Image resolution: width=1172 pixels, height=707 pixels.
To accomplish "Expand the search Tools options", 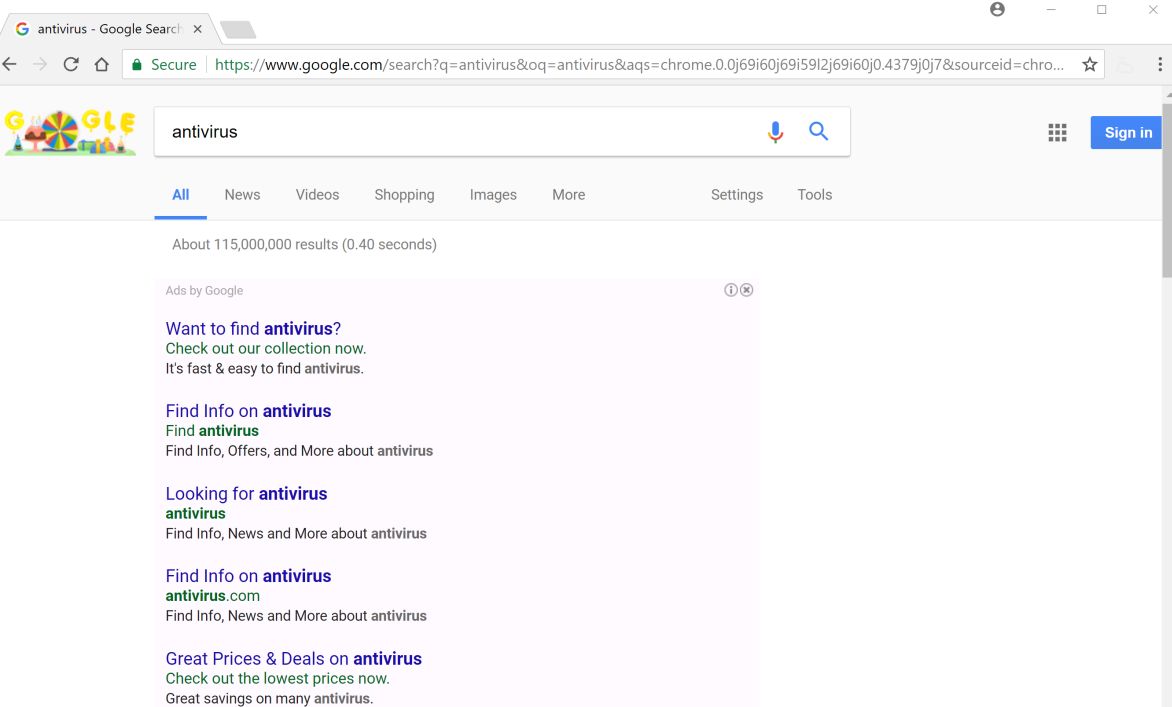I will click(x=814, y=195).
